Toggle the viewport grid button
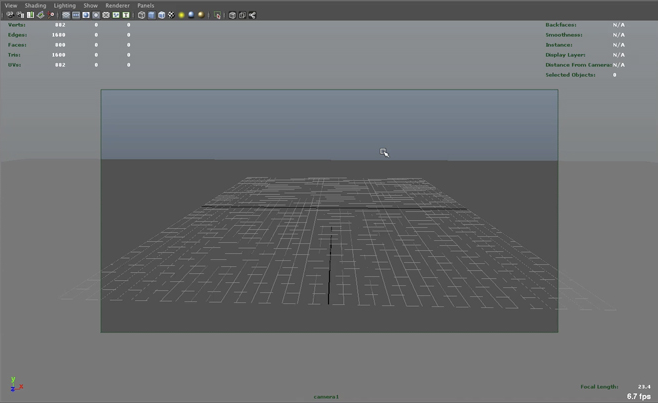Image resolution: width=658 pixels, height=403 pixels. tap(66, 15)
